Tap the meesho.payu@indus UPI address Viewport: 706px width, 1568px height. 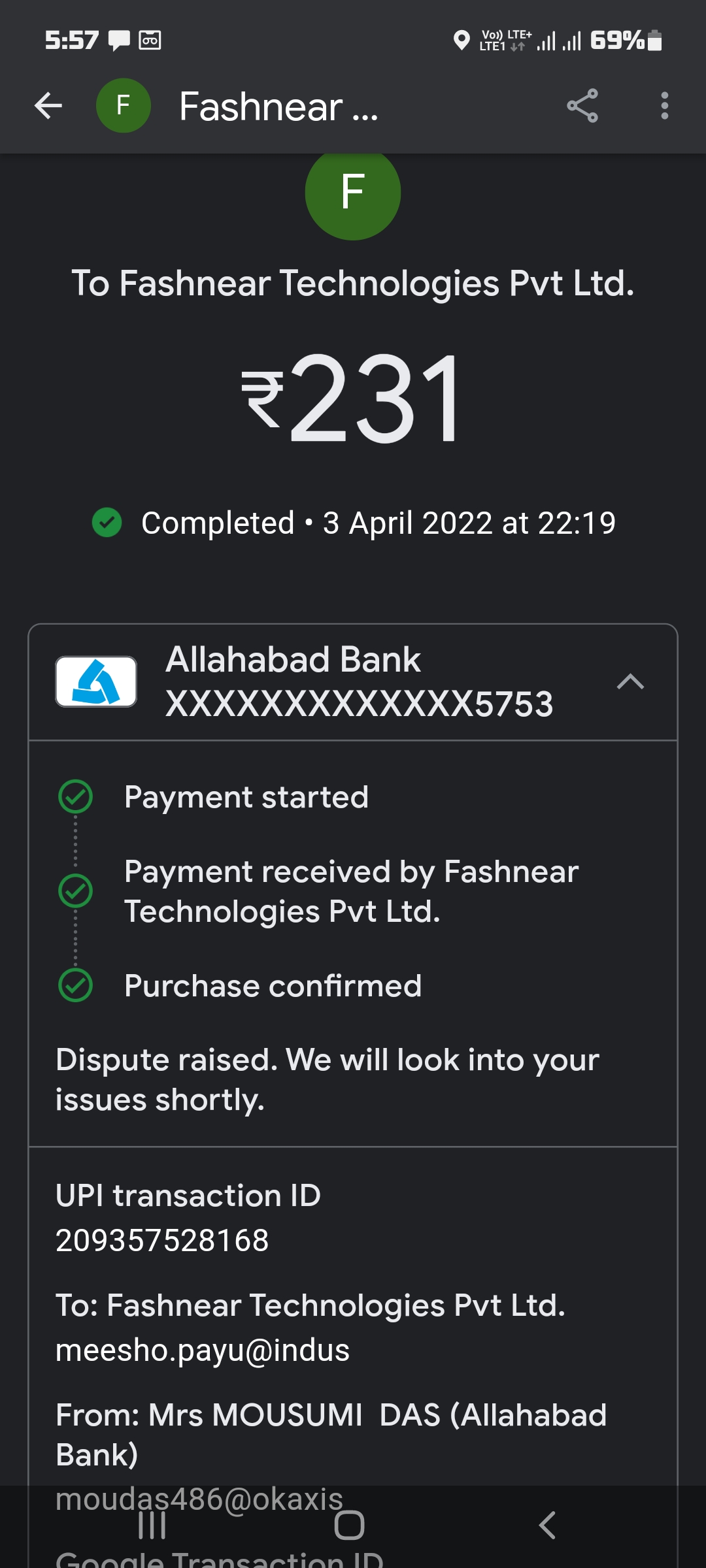pyautogui.click(x=203, y=1350)
